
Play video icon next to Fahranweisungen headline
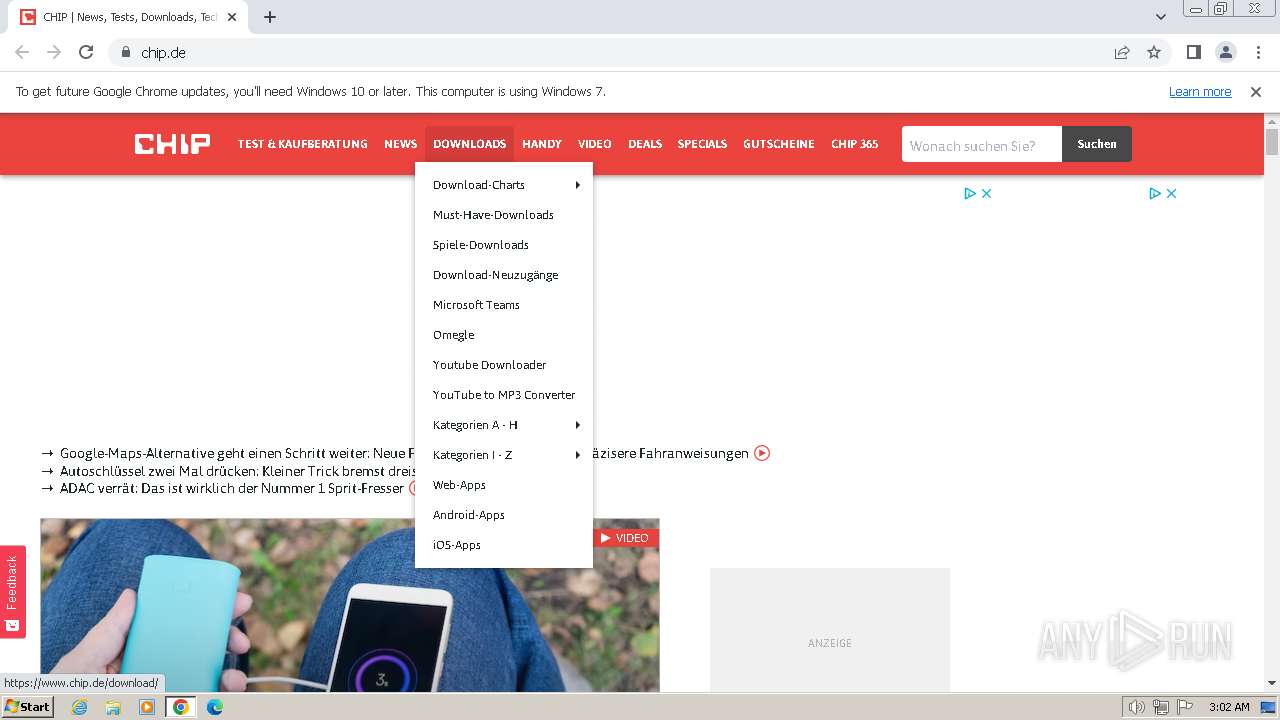tap(762, 453)
